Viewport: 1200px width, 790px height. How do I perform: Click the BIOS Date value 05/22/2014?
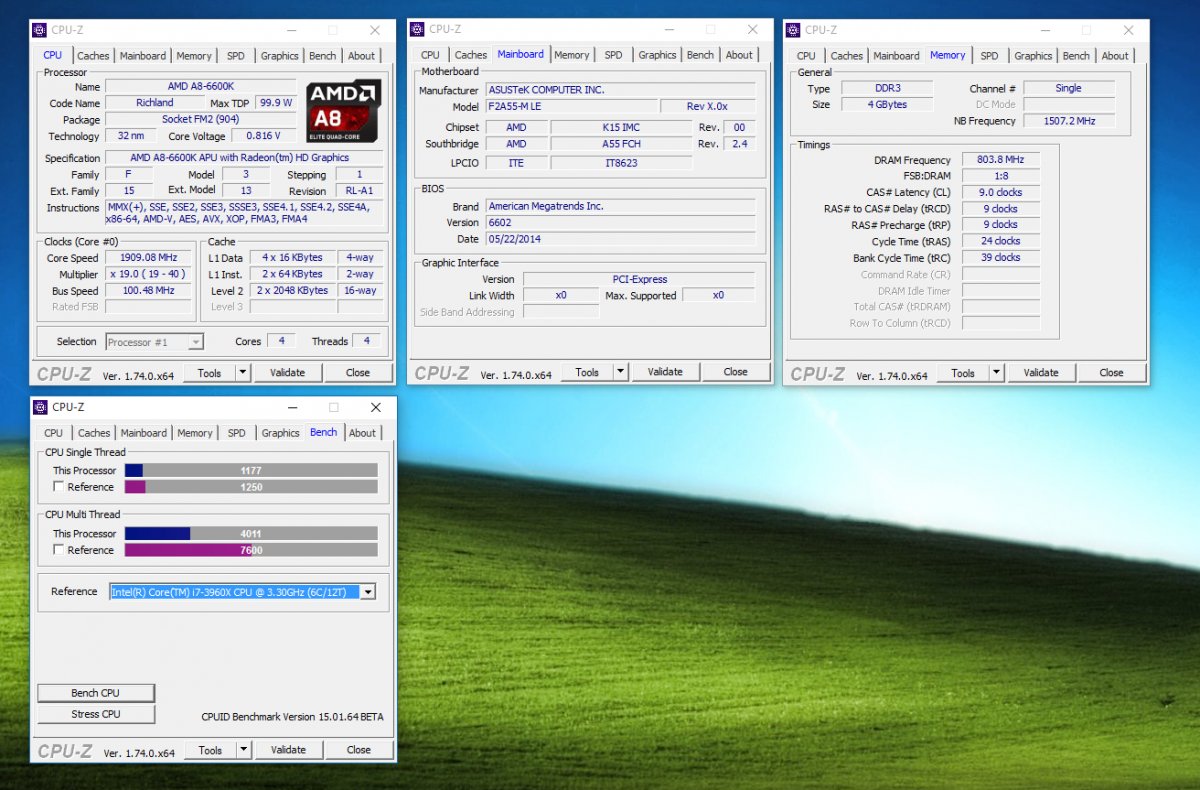pos(620,239)
